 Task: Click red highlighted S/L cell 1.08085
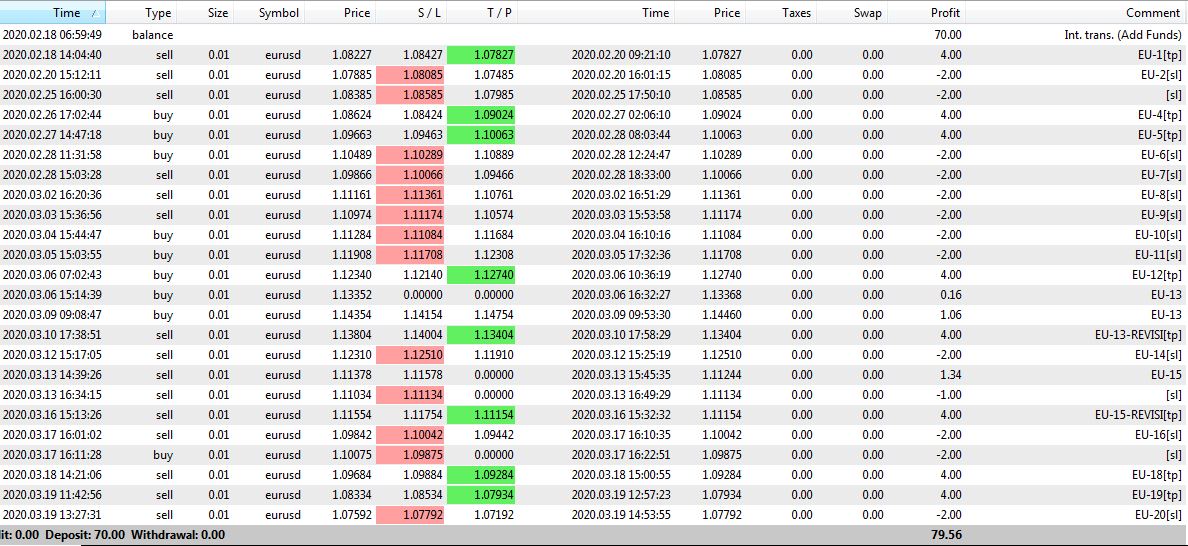410,75
